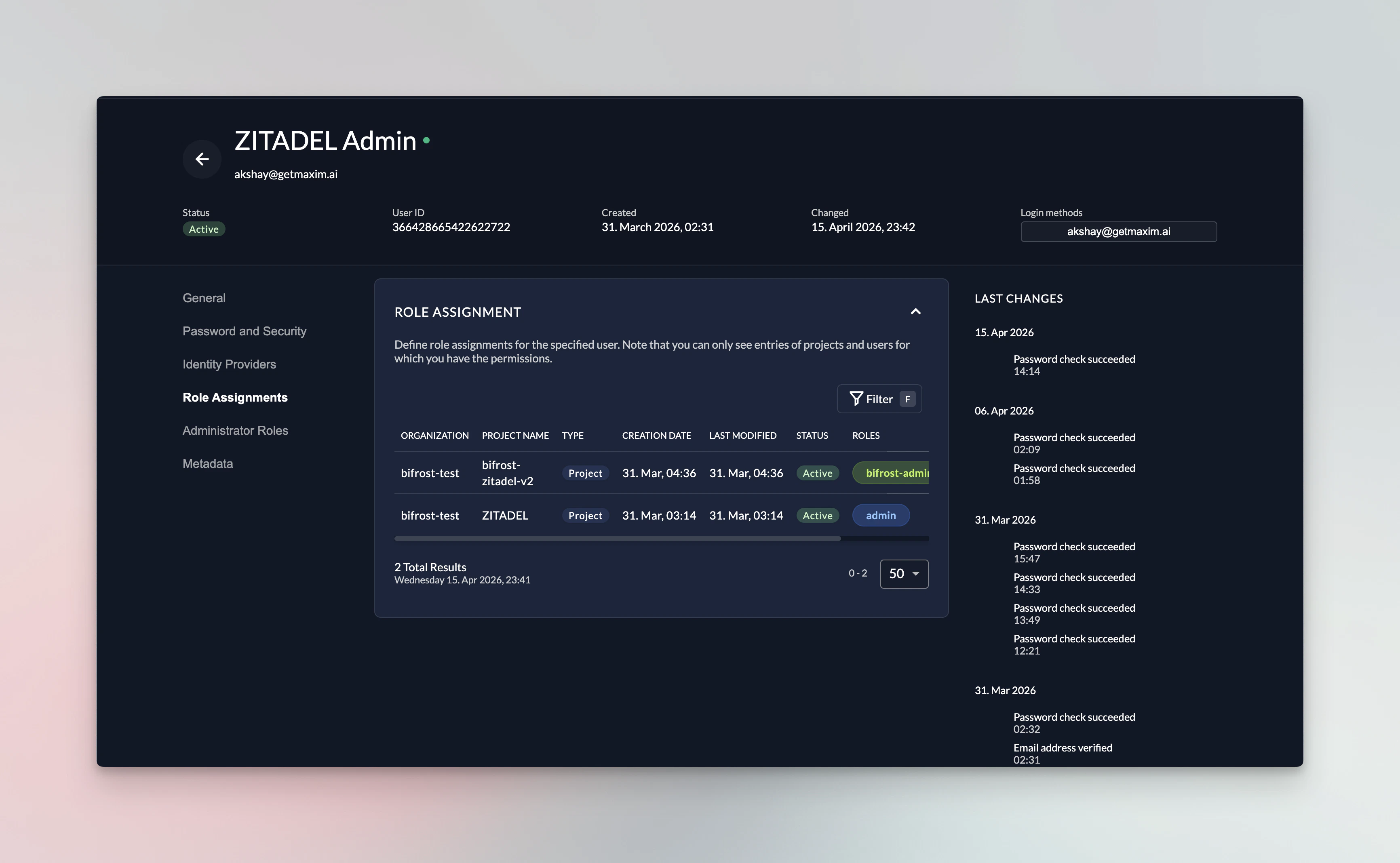
Task: Click Password check succeeded at 15:47
Action: point(1074,552)
